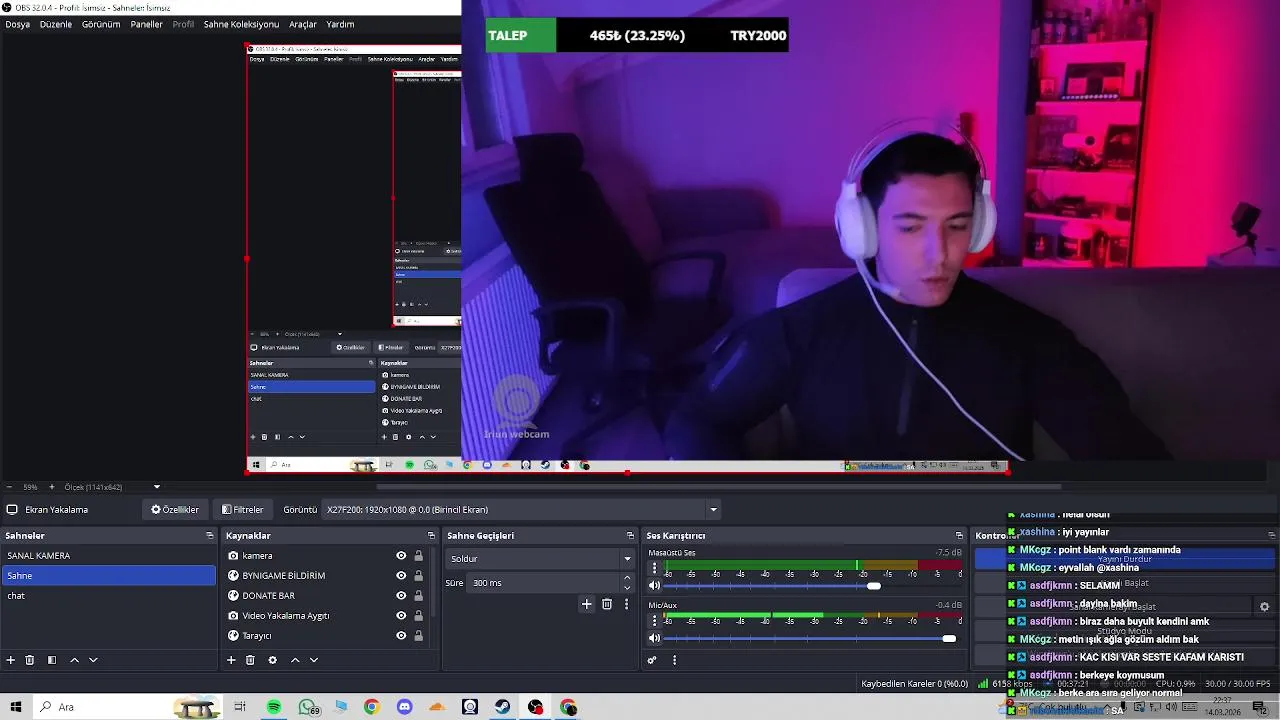Increase Süre duration with stepper up arrow
This screenshot has height=720, width=1280.
[627, 578]
